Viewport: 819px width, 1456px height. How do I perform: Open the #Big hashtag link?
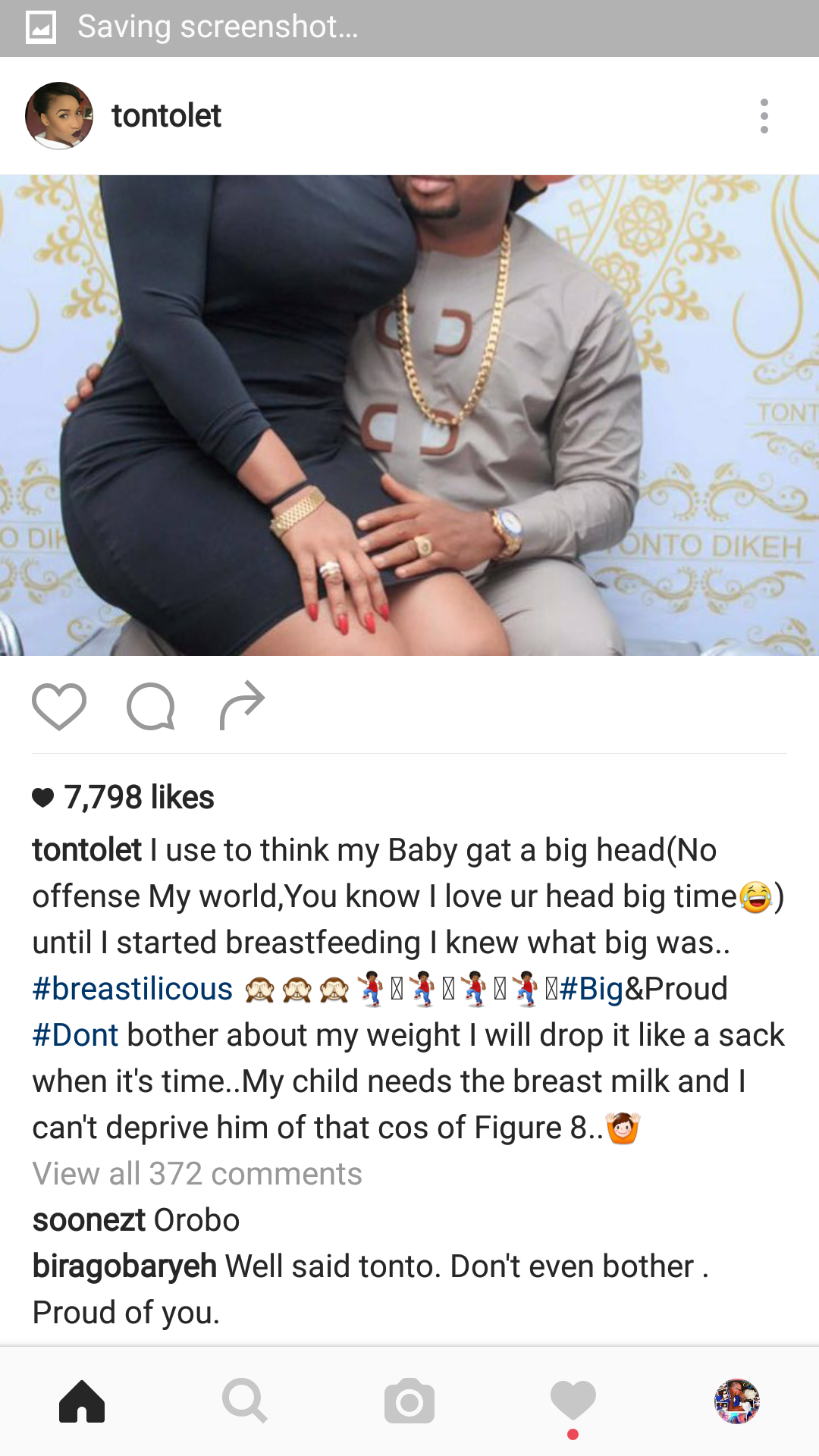click(x=591, y=989)
